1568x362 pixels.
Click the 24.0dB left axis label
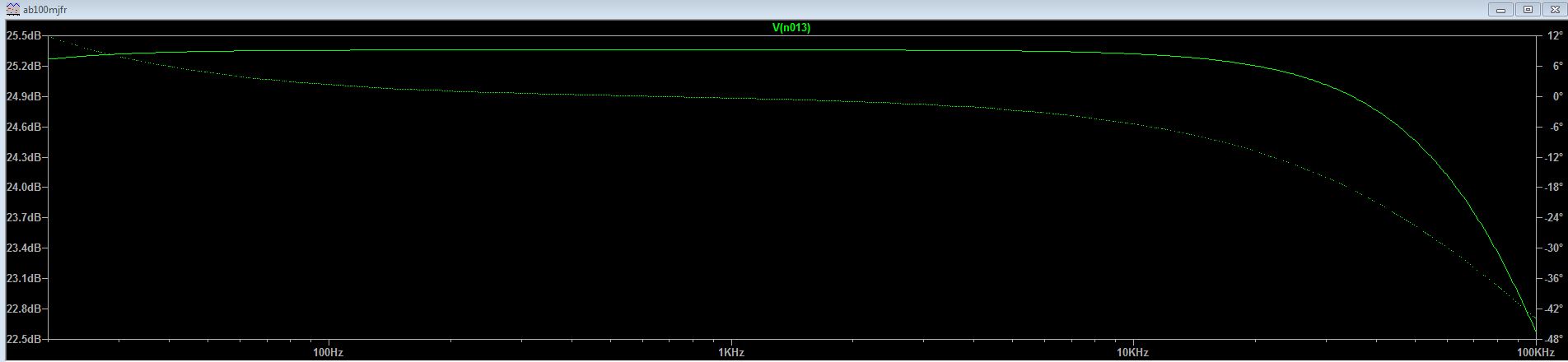23,188
